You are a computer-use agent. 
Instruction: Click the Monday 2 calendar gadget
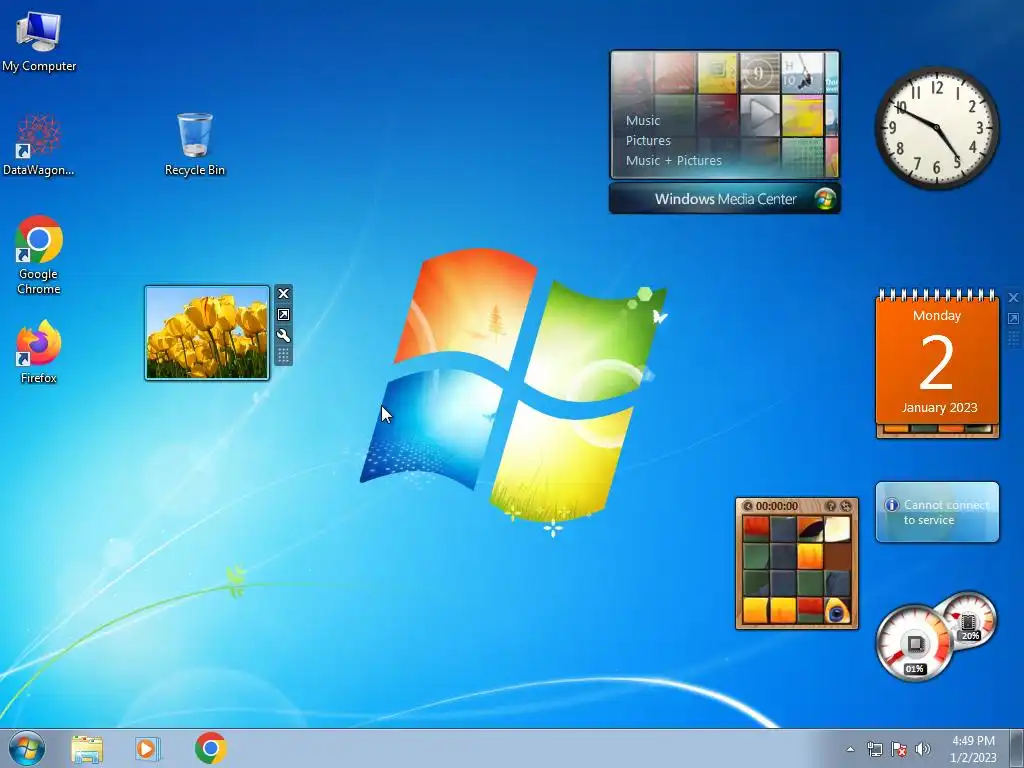[x=937, y=363]
